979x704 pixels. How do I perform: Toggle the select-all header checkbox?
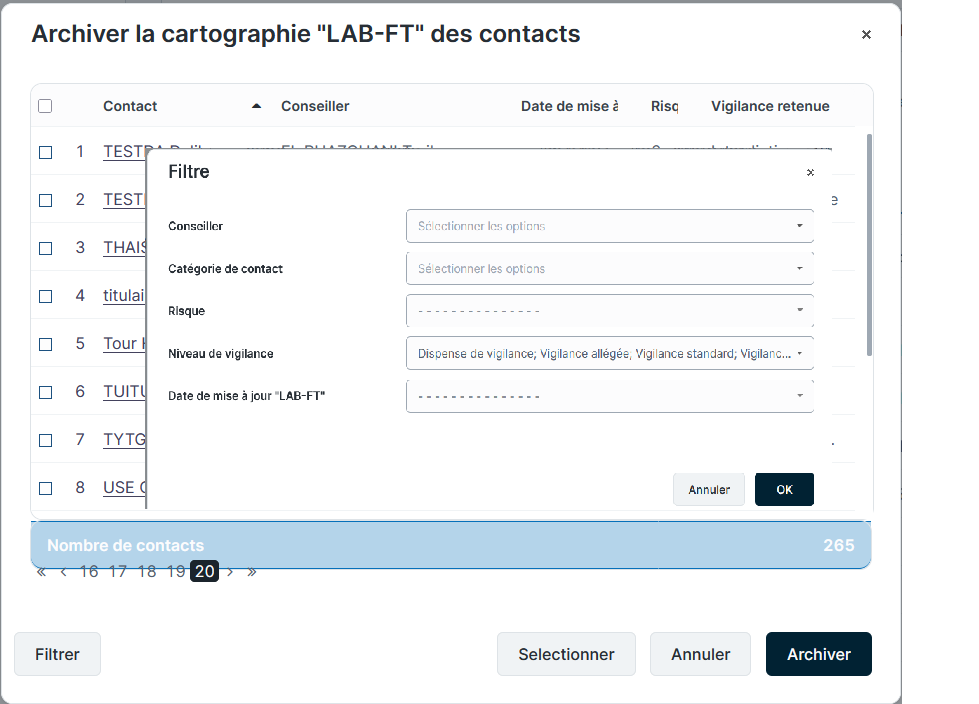click(45, 106)
